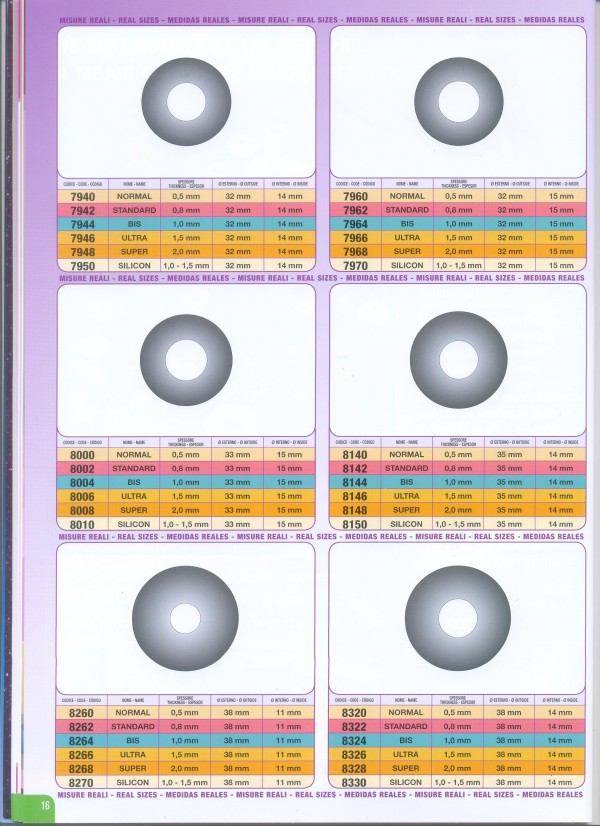Click 33 mm outside diameter in row 8000
The width and height of the screenshot is (600, 826).
point(237,455)
